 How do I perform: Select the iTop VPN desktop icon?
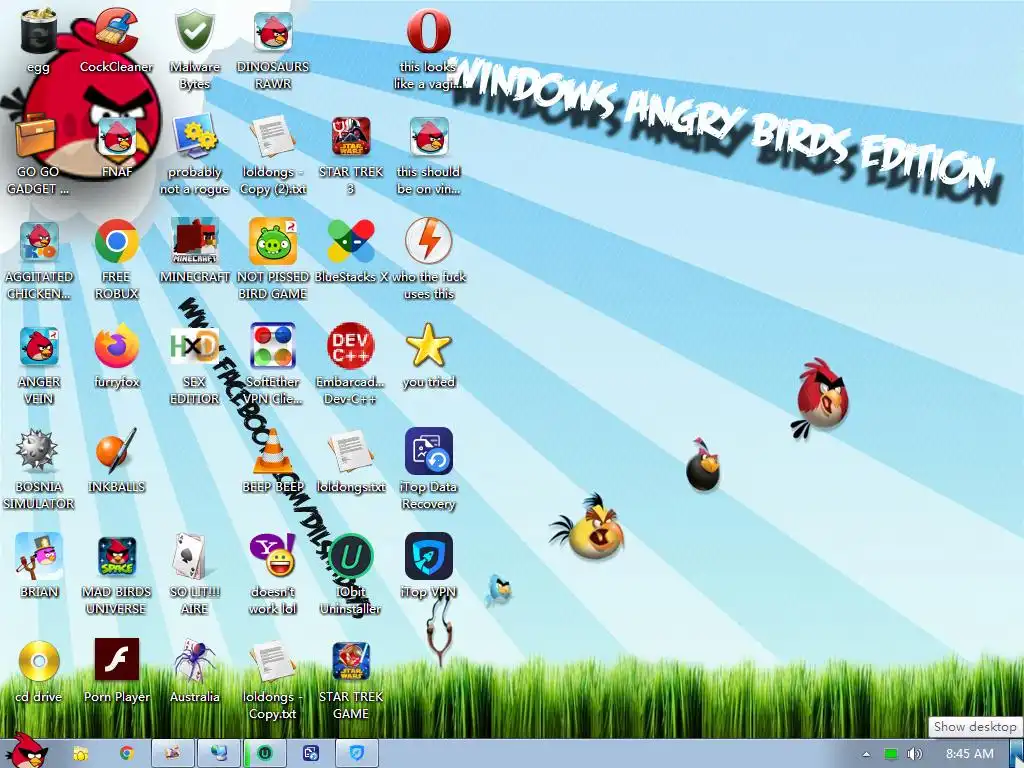428,556
